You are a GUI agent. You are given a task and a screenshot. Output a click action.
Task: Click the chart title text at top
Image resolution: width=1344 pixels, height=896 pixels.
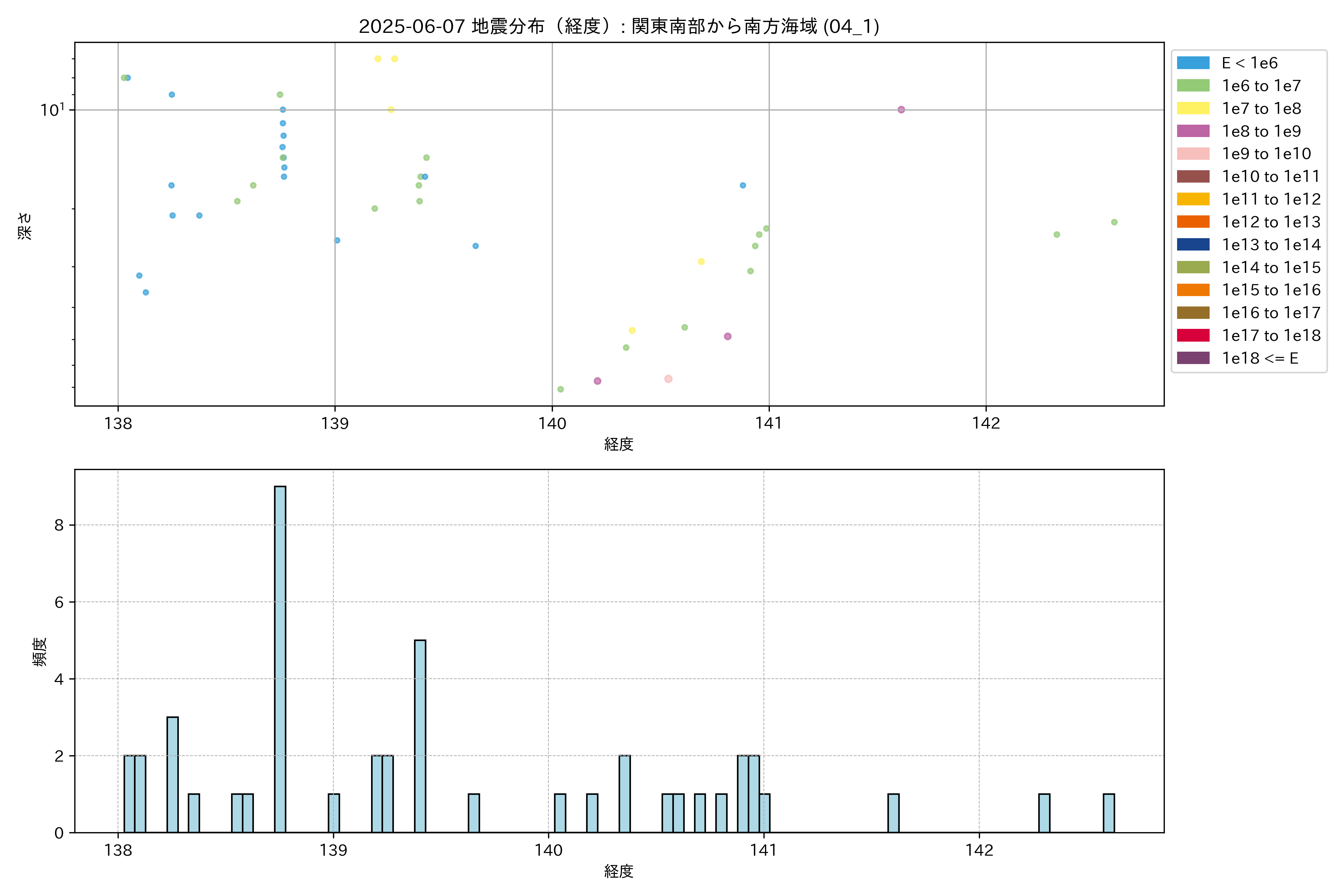619,26
